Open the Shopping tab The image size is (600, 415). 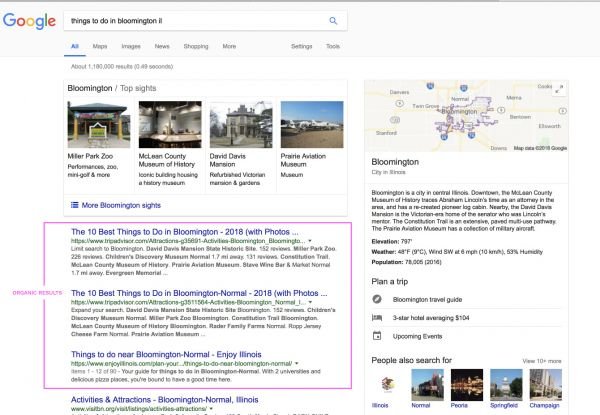coord(196,46)
